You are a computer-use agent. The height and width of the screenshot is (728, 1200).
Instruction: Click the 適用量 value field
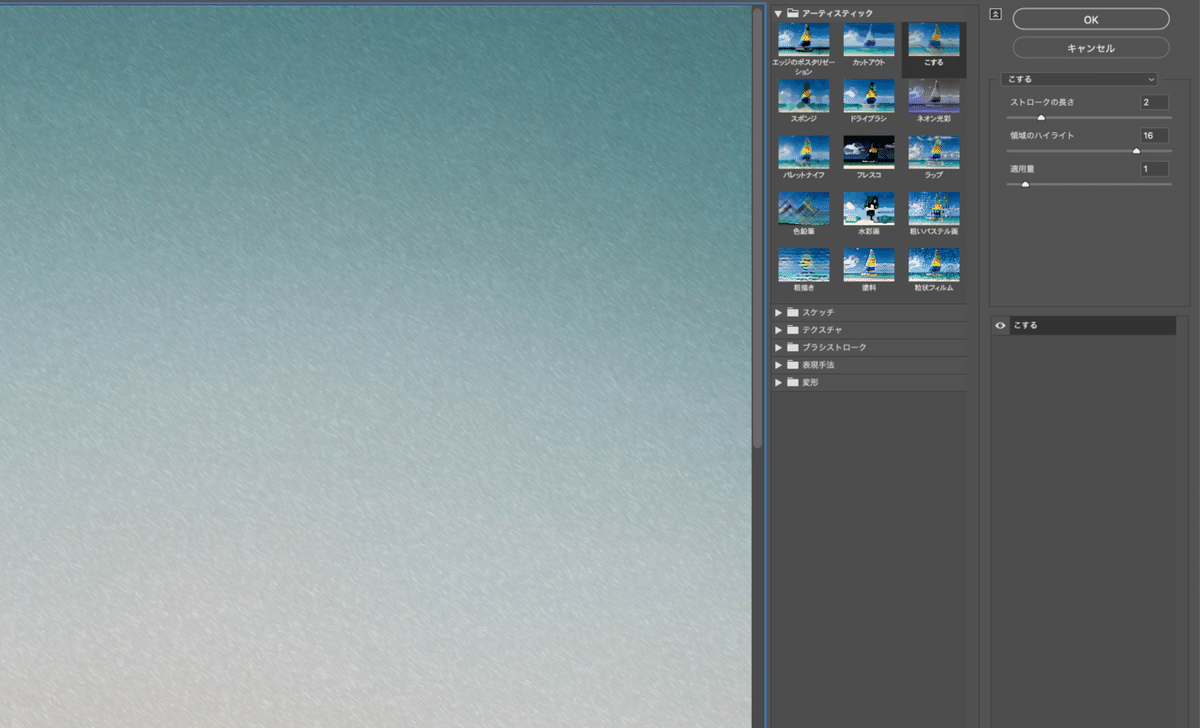tap(1154, 169)
